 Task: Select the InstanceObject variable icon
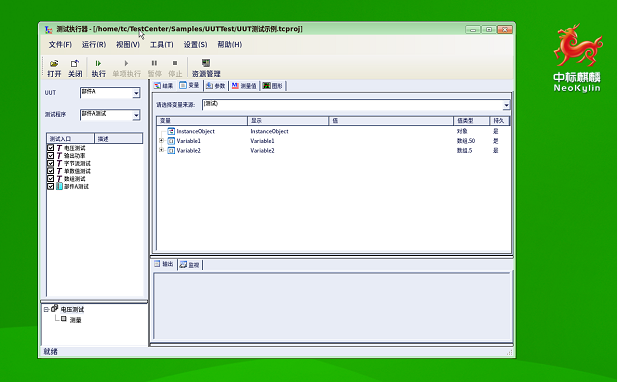click(x=171, y=131)
